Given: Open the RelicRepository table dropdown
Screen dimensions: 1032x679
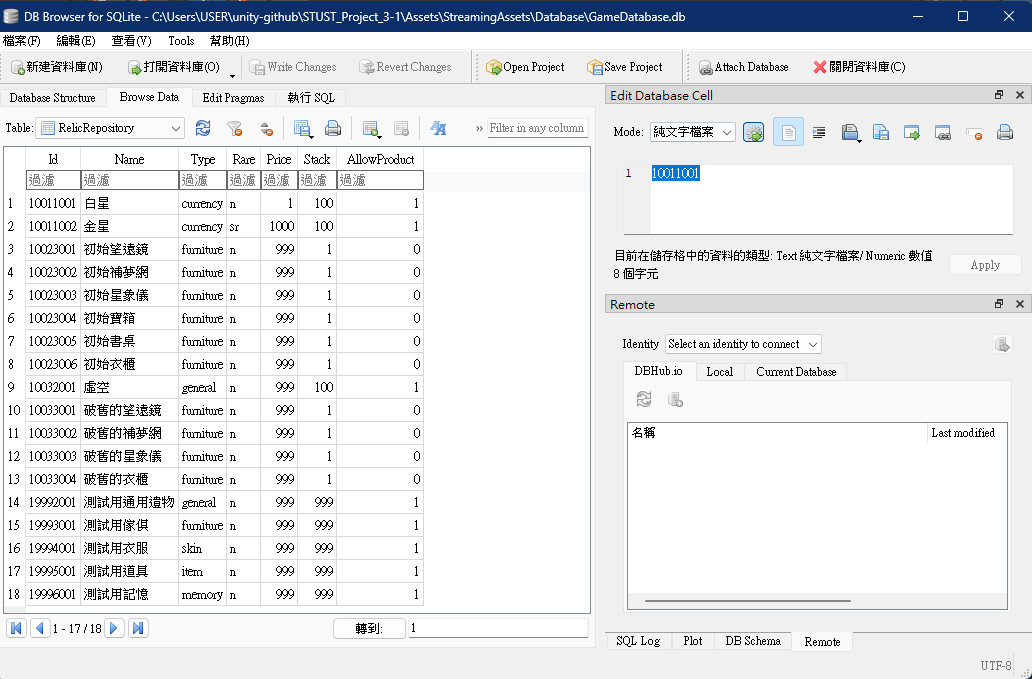Looking at the screenshot, I should pos(110,128).
